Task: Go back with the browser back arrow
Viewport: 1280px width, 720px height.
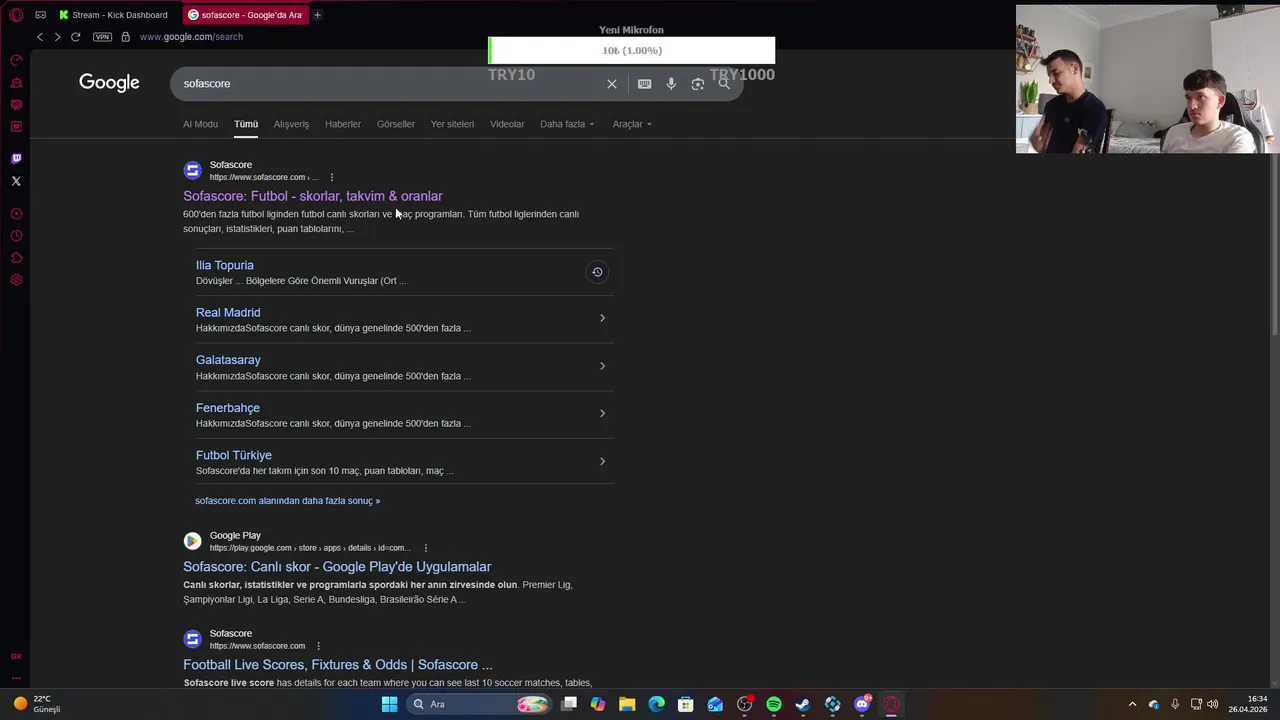Action: 40,37
